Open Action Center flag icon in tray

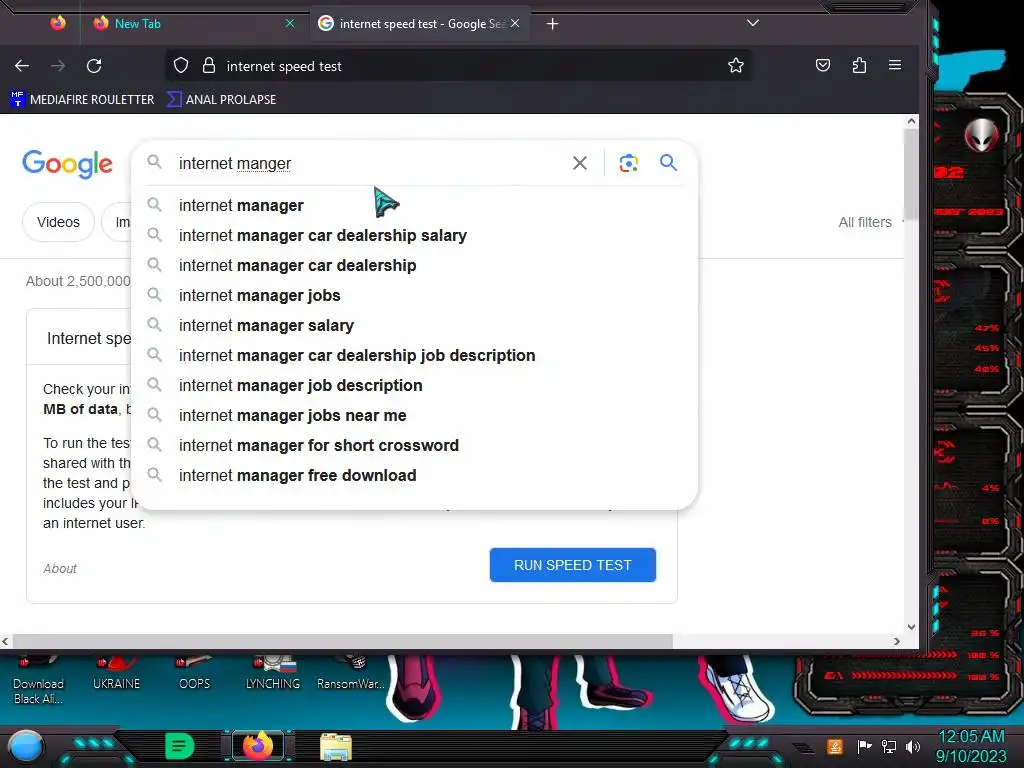pyautogui.click(x=864, y=746)
